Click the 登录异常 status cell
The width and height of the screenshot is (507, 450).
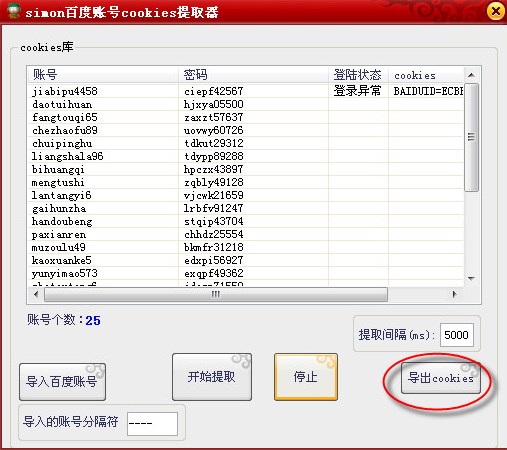(x=357, y=91)
